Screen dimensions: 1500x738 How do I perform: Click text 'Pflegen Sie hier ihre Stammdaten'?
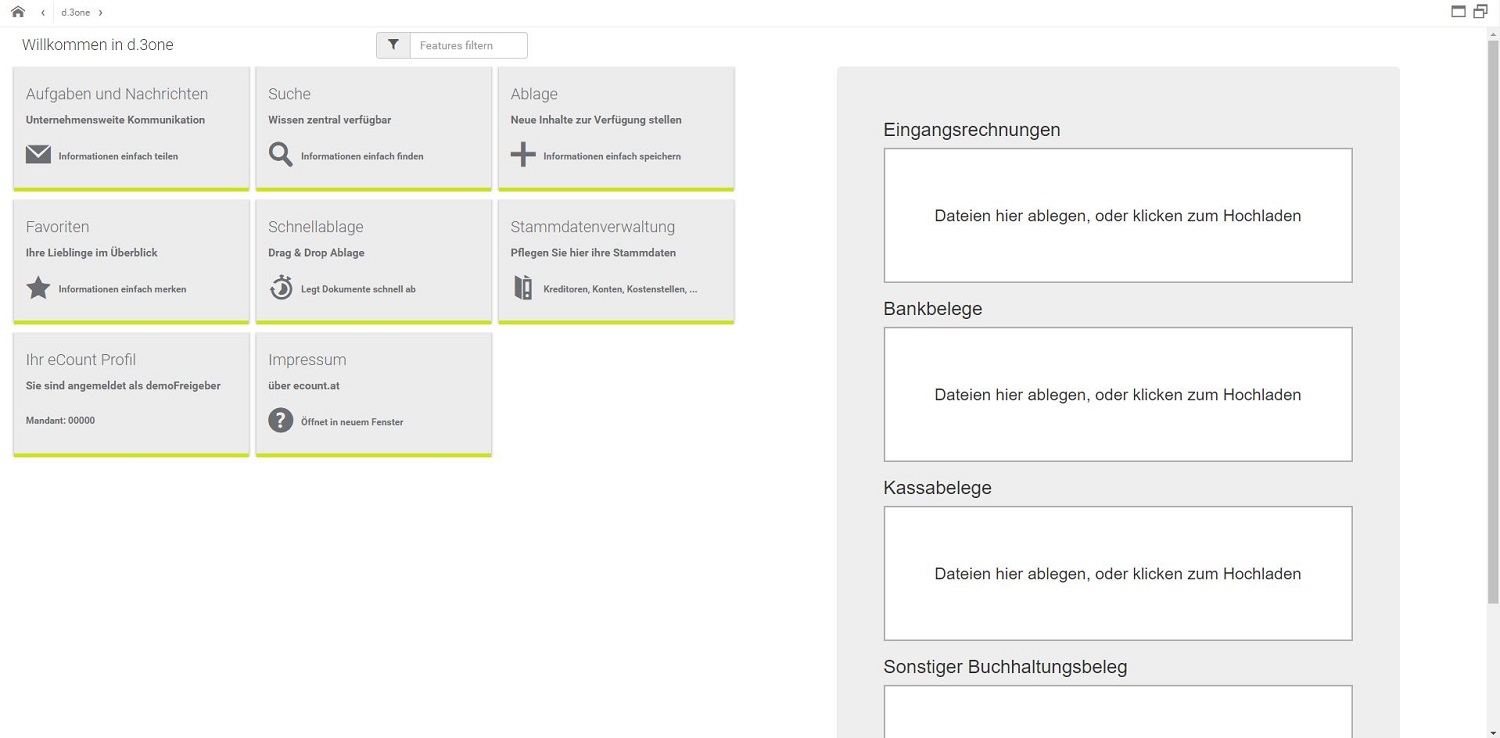(593, 253)
